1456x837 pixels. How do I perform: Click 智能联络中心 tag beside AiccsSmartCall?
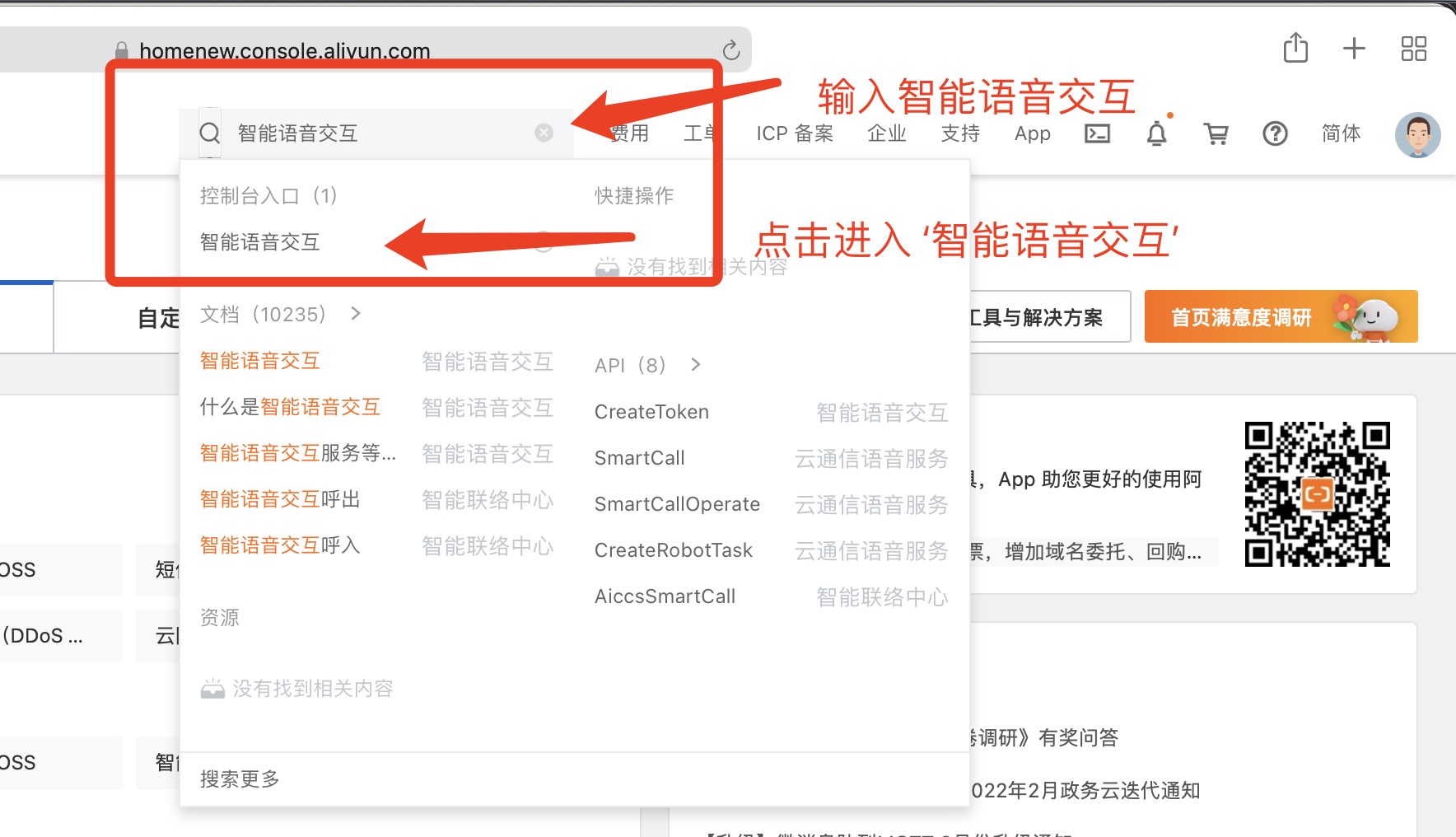pos(882,596)
